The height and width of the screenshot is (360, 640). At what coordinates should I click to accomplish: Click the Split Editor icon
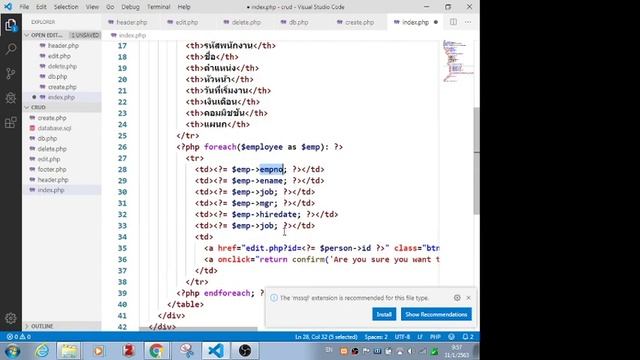(x=453, y=22)
